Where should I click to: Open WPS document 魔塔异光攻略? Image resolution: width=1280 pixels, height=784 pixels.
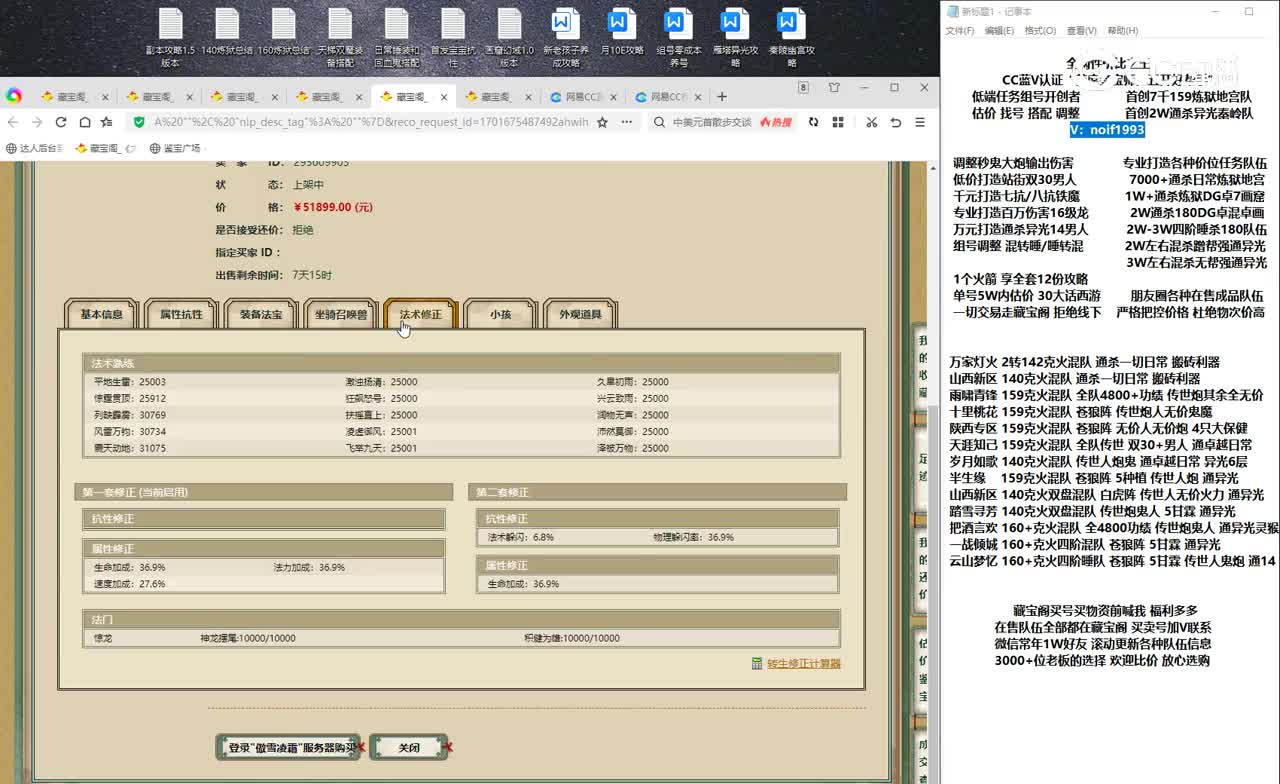point(735,38)
